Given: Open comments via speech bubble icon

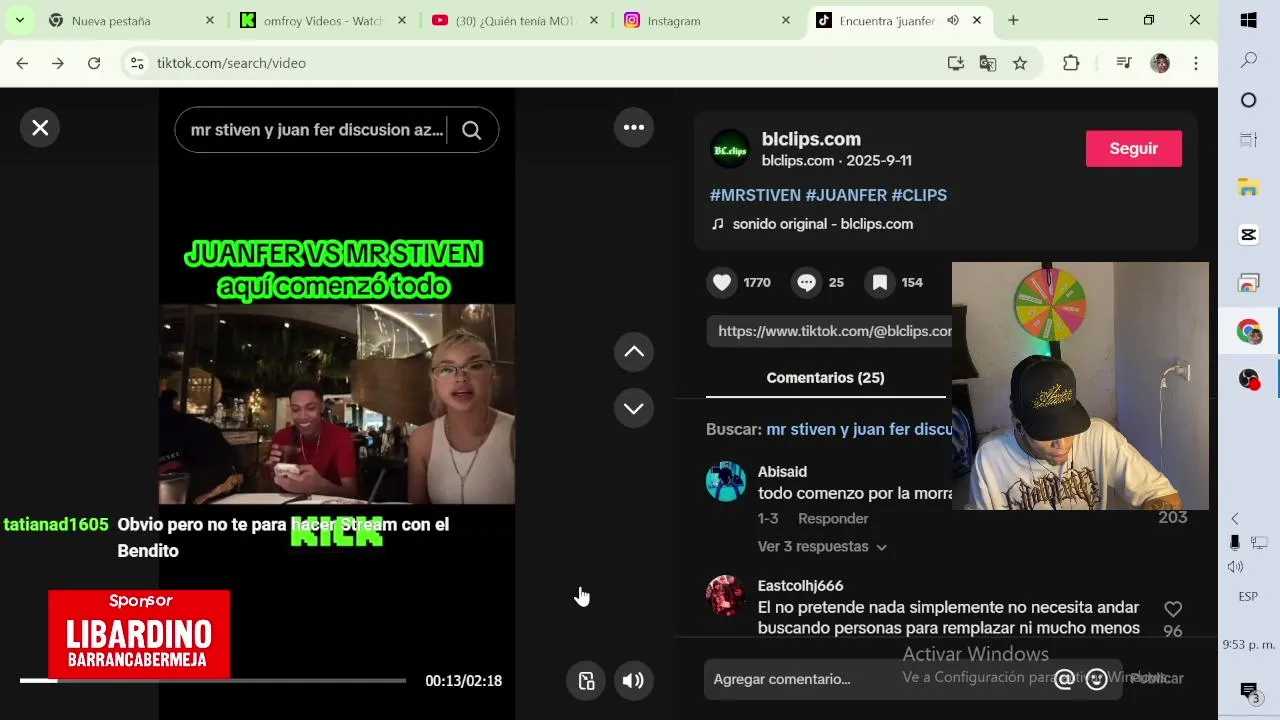Looking at the screenshot, I should coord(806,283).
